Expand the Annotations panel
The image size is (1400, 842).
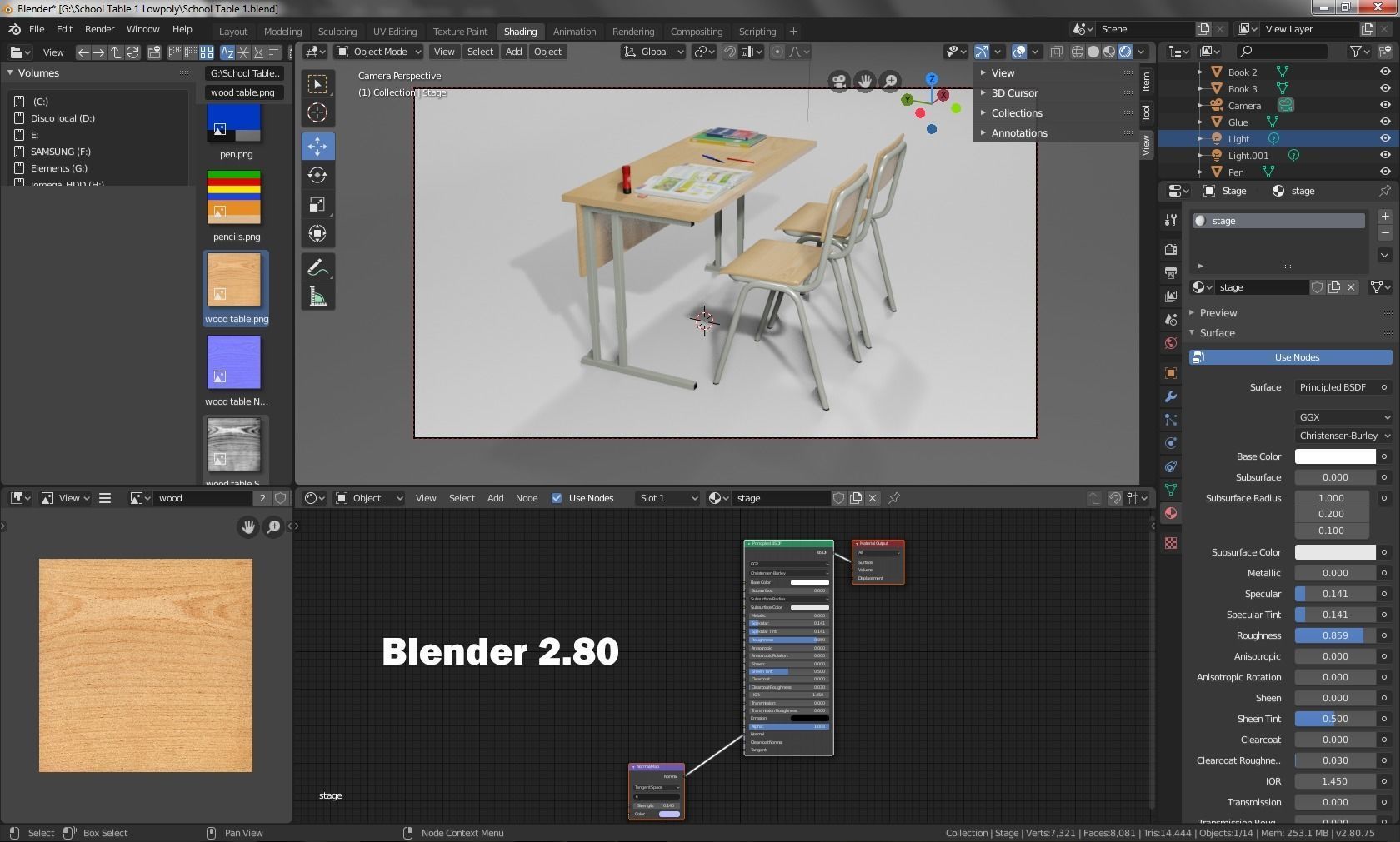1019,133
